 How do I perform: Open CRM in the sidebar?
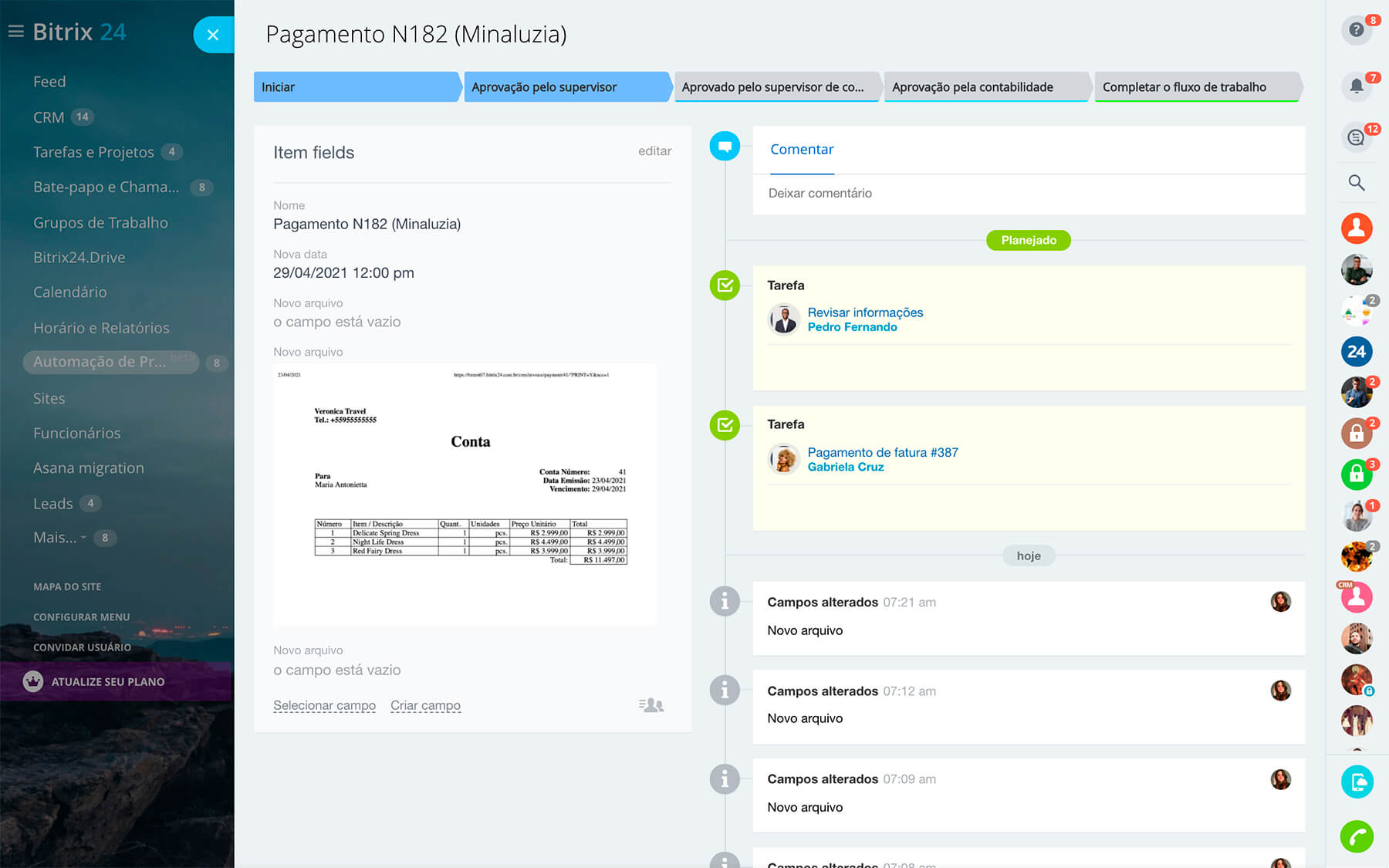[49, 117]
